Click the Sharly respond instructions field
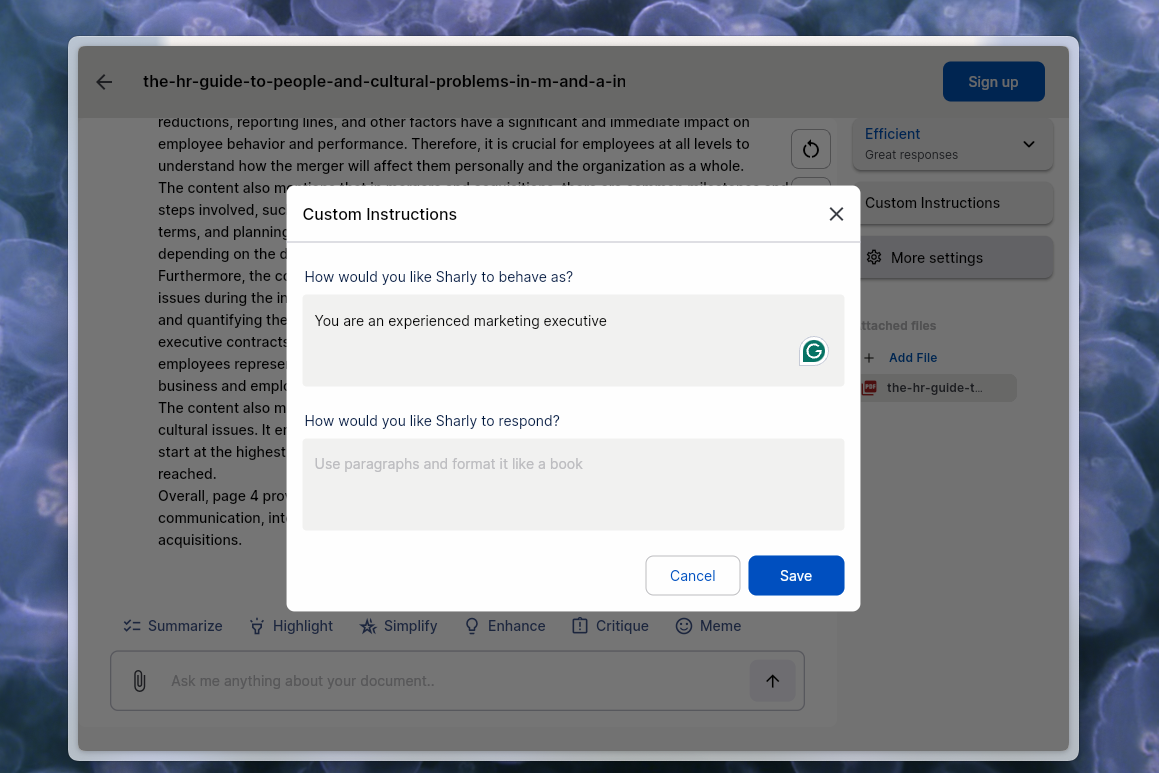The width and height of the screenshot is (1159, 773). coord(573,484)
